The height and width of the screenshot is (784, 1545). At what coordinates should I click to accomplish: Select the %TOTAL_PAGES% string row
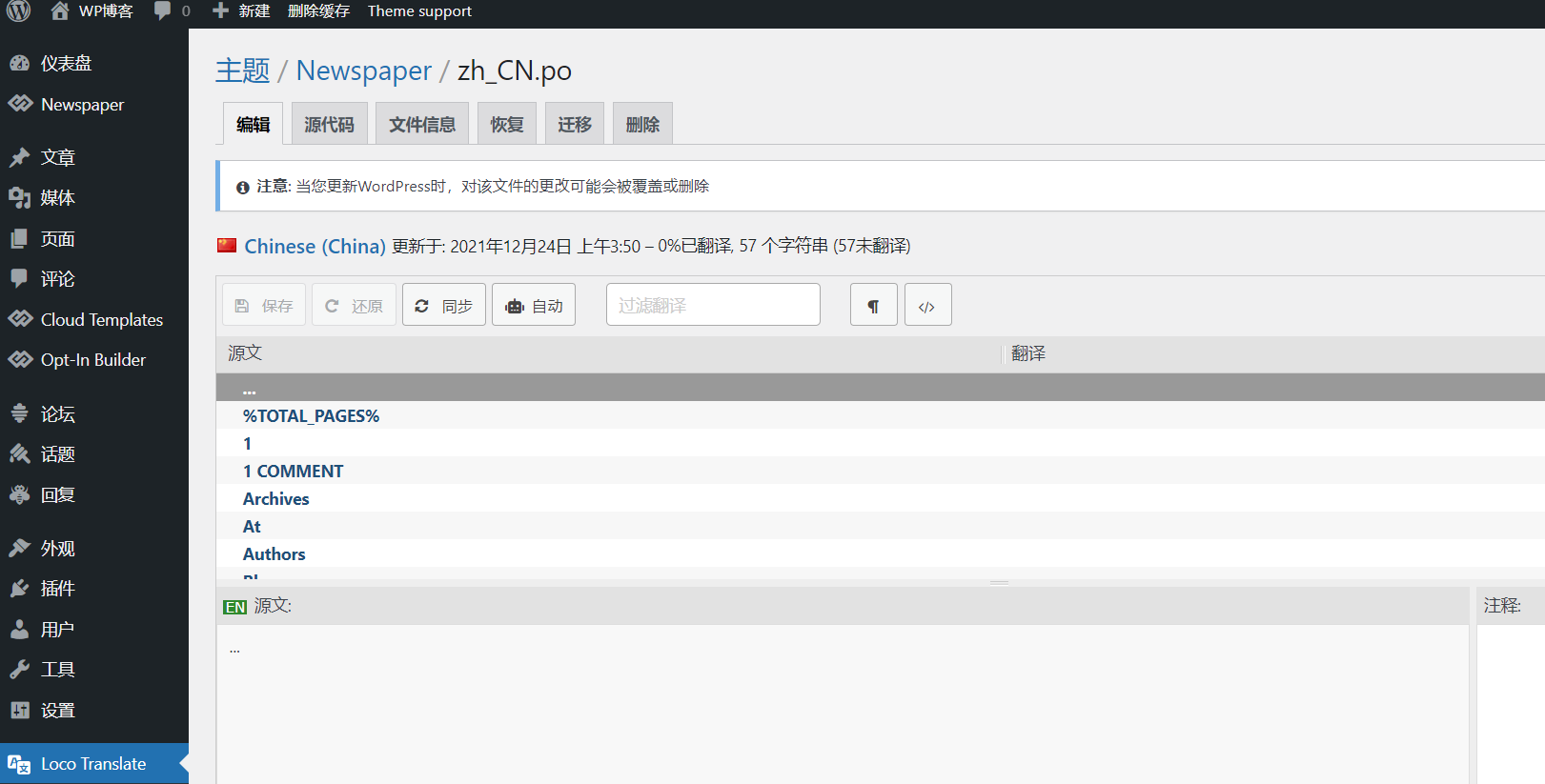pyautogui.click(x=881, y=415)
